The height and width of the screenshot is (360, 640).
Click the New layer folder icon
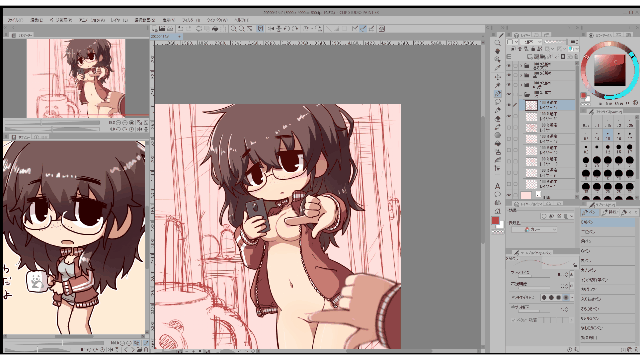click(x=542, y=57)
